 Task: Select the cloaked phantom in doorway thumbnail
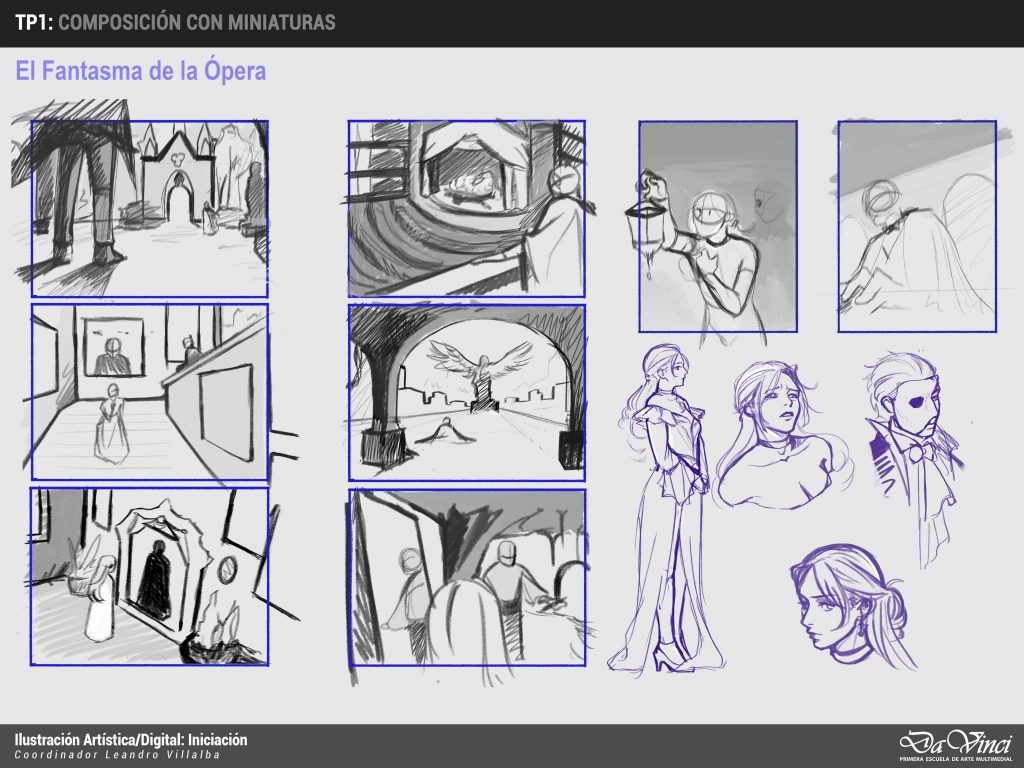pyautogui.click(x=149, y=576)
